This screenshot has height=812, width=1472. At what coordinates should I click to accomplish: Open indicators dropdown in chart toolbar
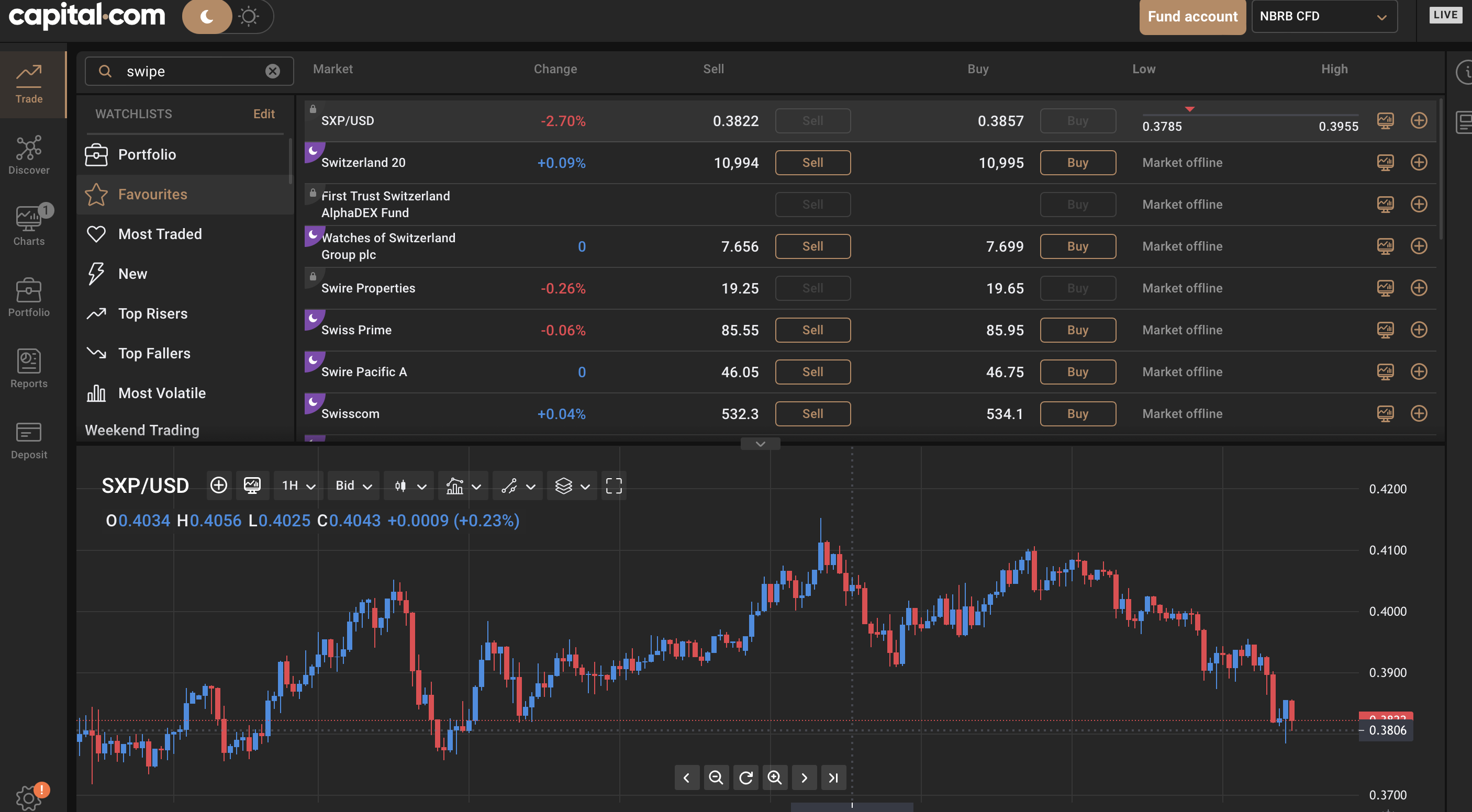coord(463,486)
